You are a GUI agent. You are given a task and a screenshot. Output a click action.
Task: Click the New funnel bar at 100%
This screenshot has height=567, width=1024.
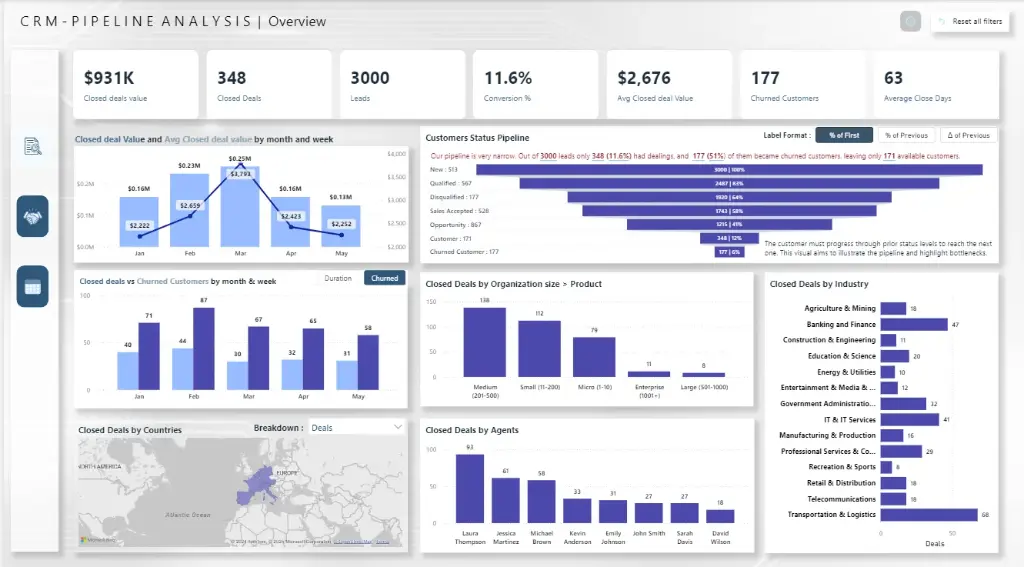729,170
